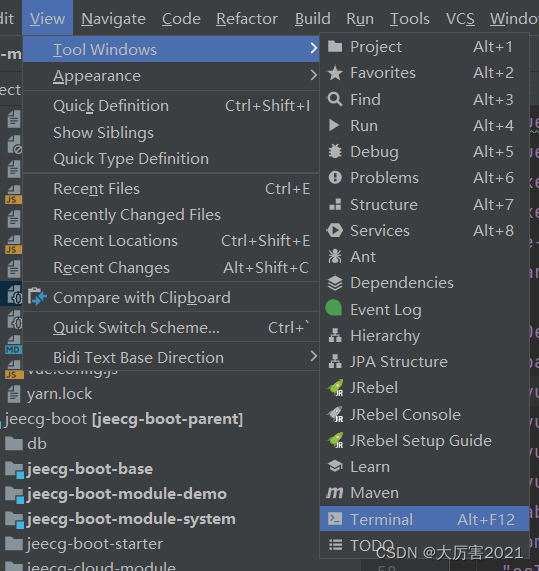Open the Tools menu
This screenshot has width=539, height=571.
(410, 19)
